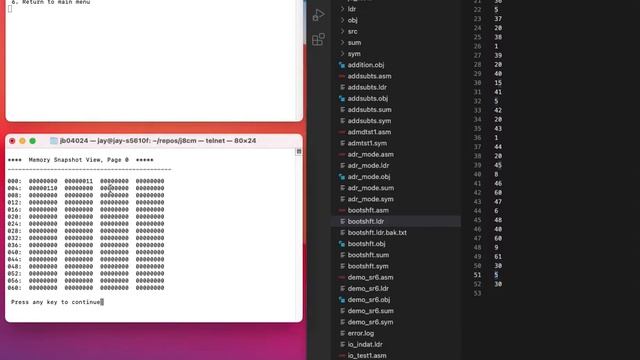Screen dimensions: 640x360
Task: Select demo_sr6.ldr file
Action: coord(368,289)
